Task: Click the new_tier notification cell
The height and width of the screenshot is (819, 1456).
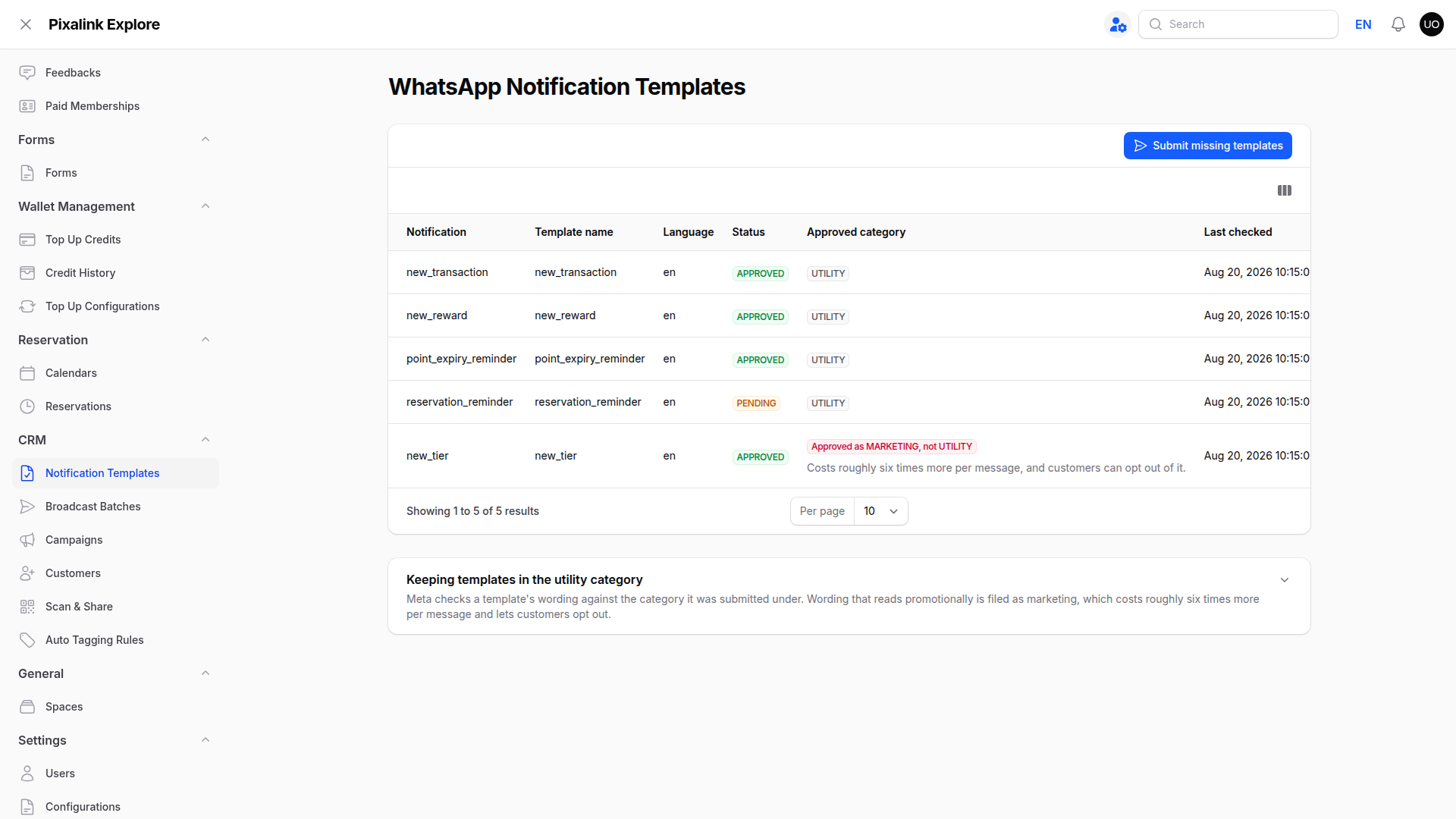Action: coord(428,456)
